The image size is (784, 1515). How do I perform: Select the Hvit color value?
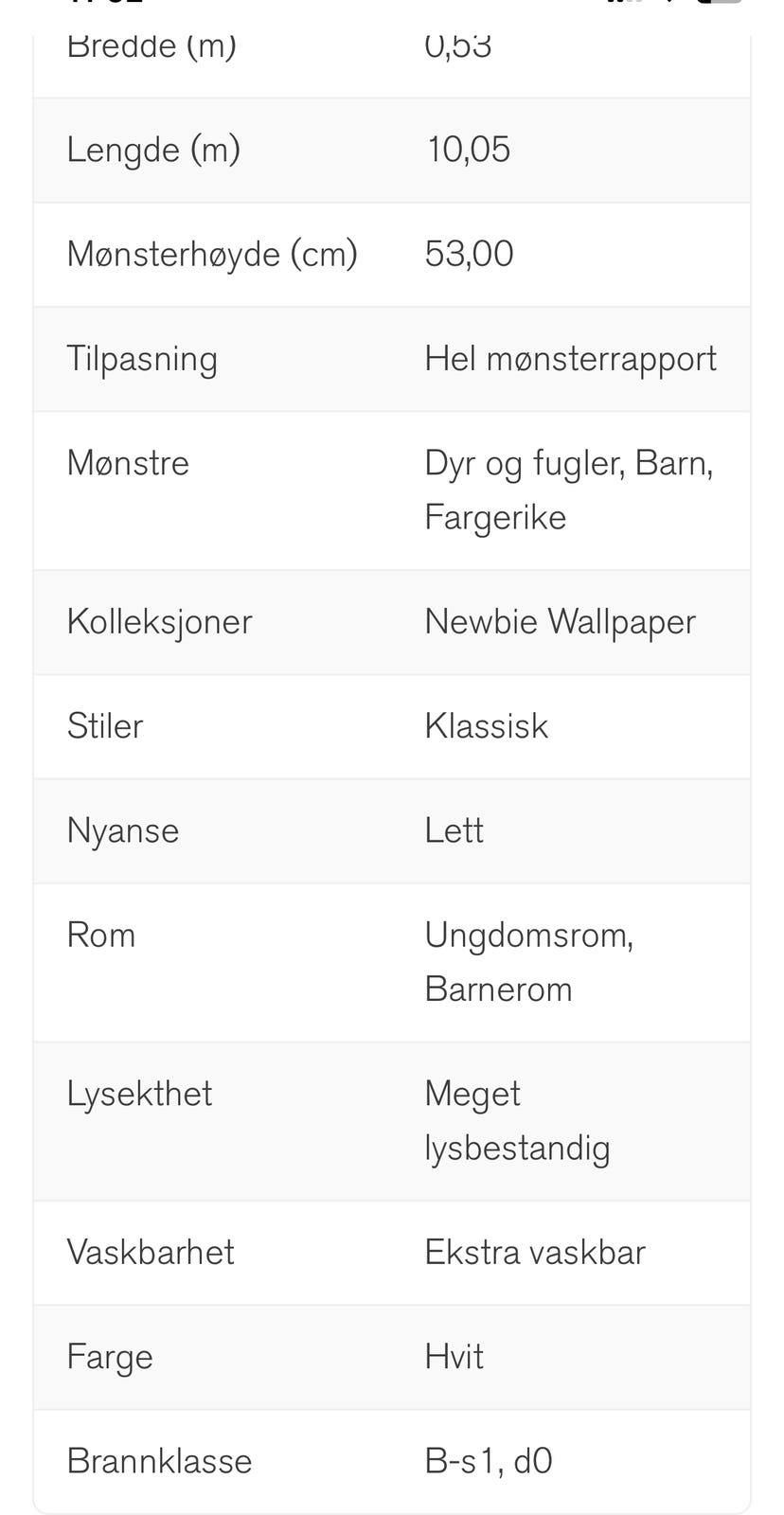(x=454, y=1357)
